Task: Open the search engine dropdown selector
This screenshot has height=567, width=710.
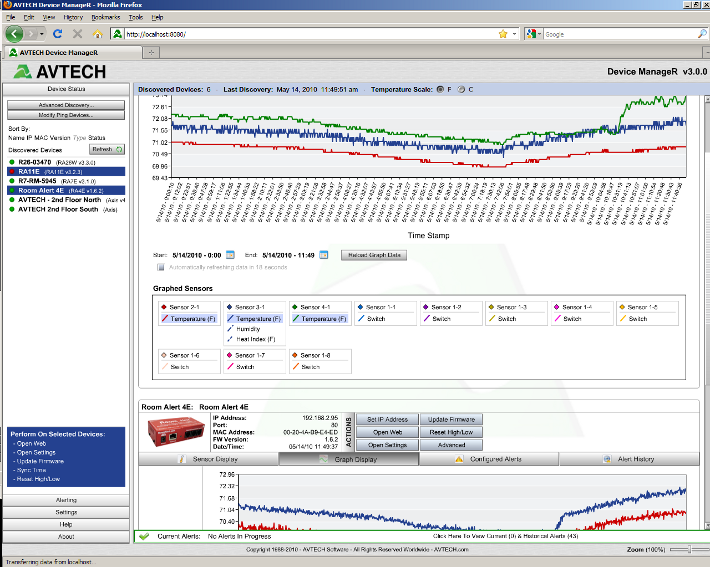Action: click(535, 34)
